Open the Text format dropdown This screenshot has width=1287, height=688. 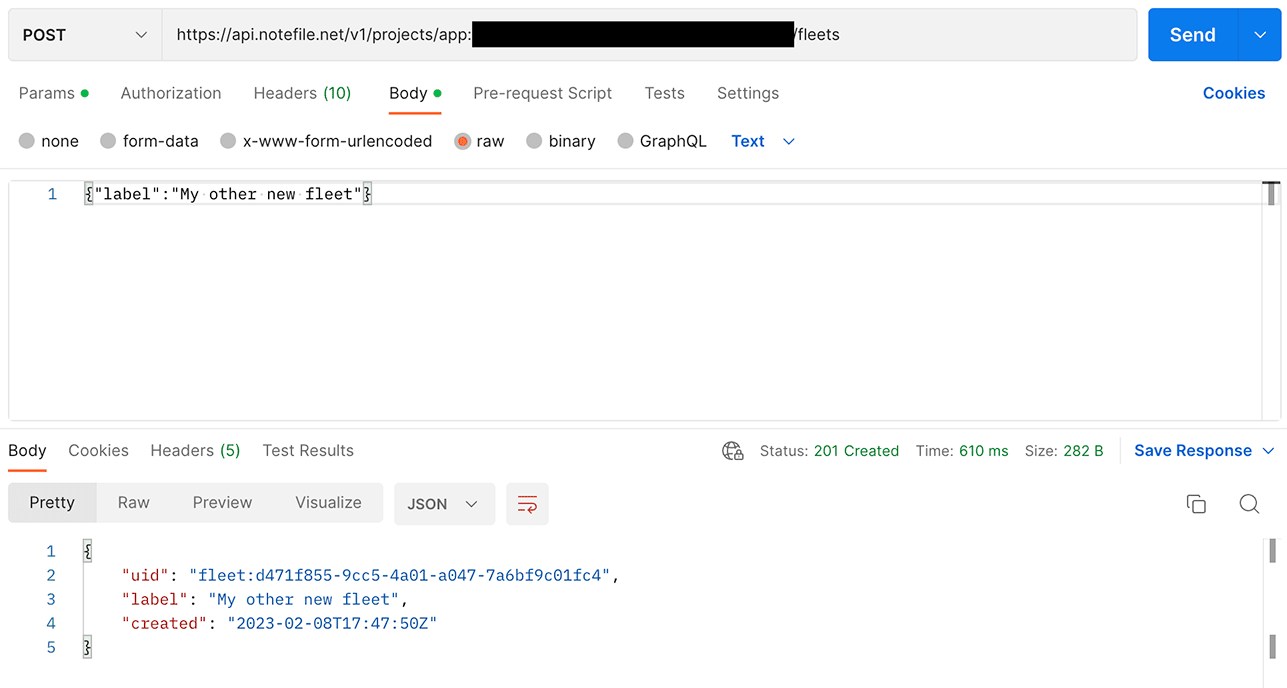click(x=763, y=141)
